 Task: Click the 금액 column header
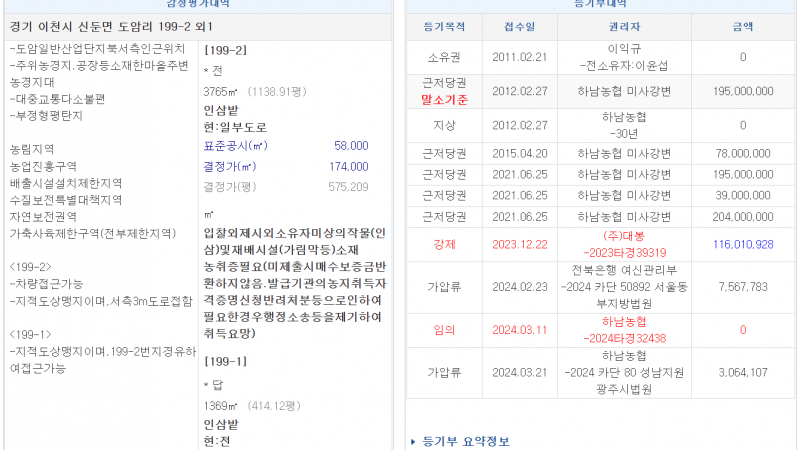pos(742,27)
